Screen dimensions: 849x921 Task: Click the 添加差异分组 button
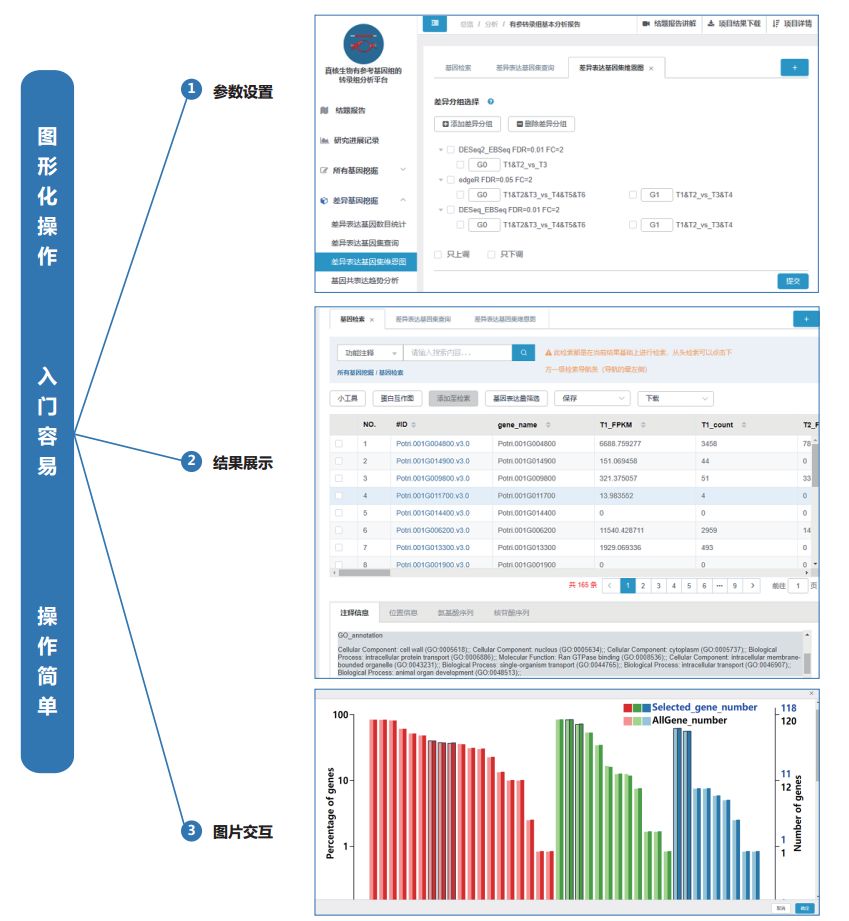coord(467,124)
